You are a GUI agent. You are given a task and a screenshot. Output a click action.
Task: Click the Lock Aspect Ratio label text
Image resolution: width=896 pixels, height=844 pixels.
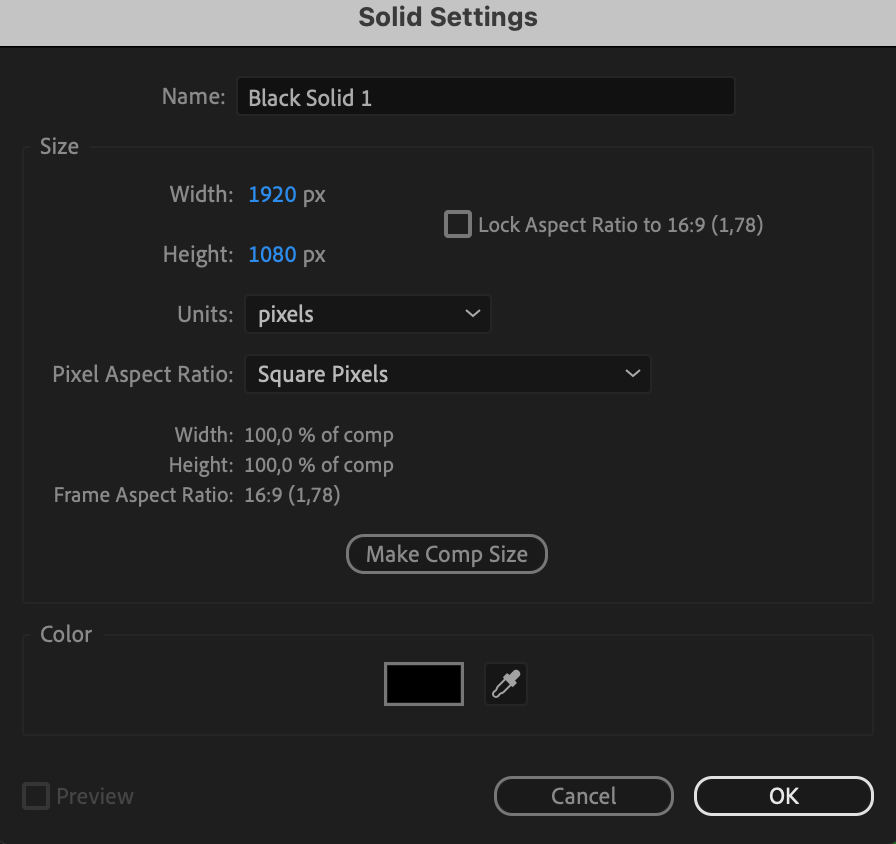620,225
